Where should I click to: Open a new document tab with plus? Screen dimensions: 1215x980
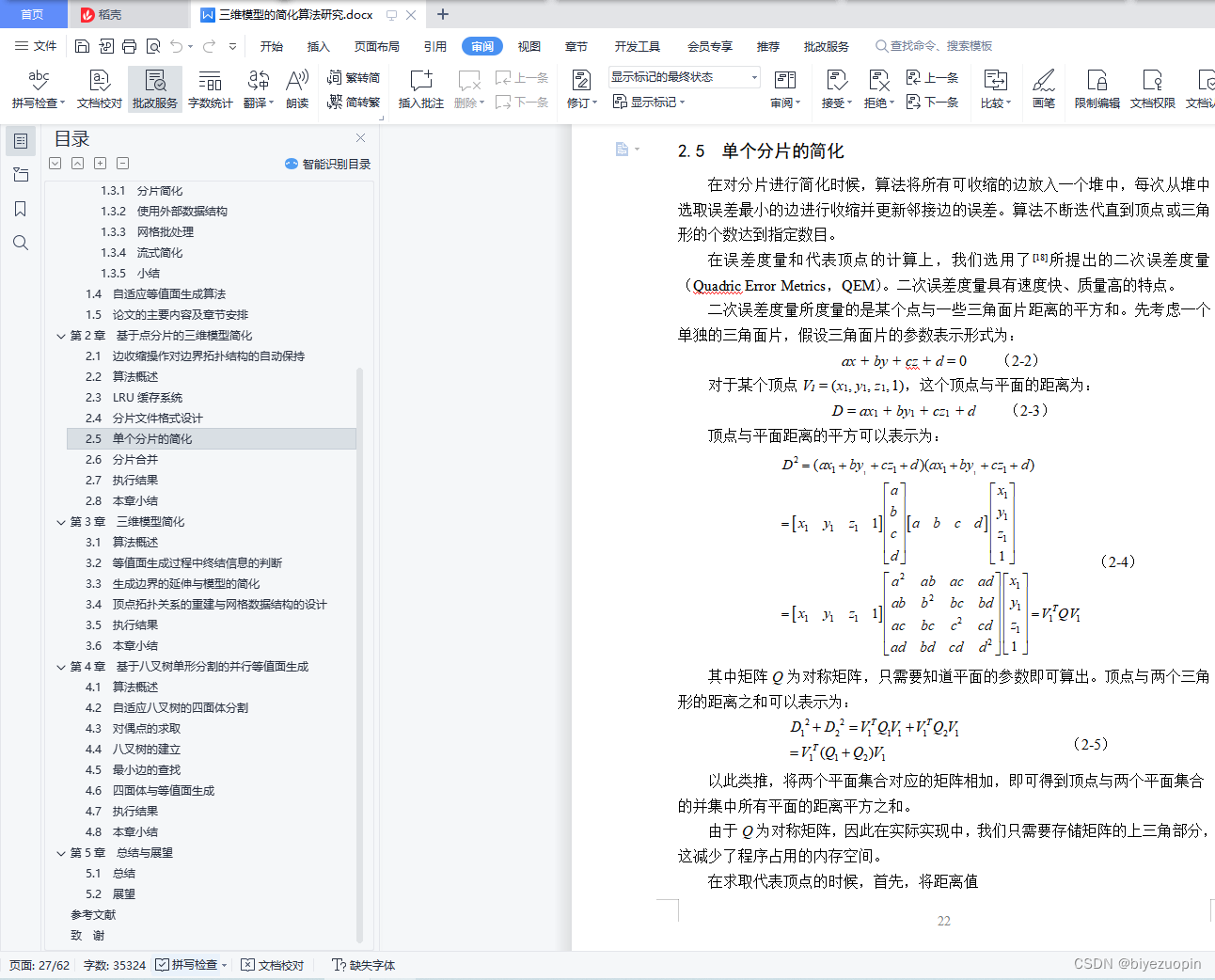click(443, 14)
